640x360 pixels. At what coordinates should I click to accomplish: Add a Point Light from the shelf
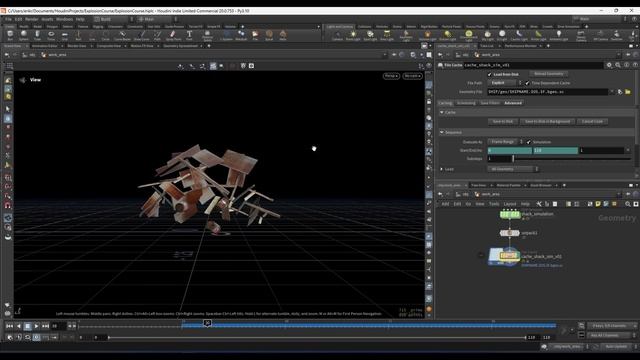(x=353, y=35)
